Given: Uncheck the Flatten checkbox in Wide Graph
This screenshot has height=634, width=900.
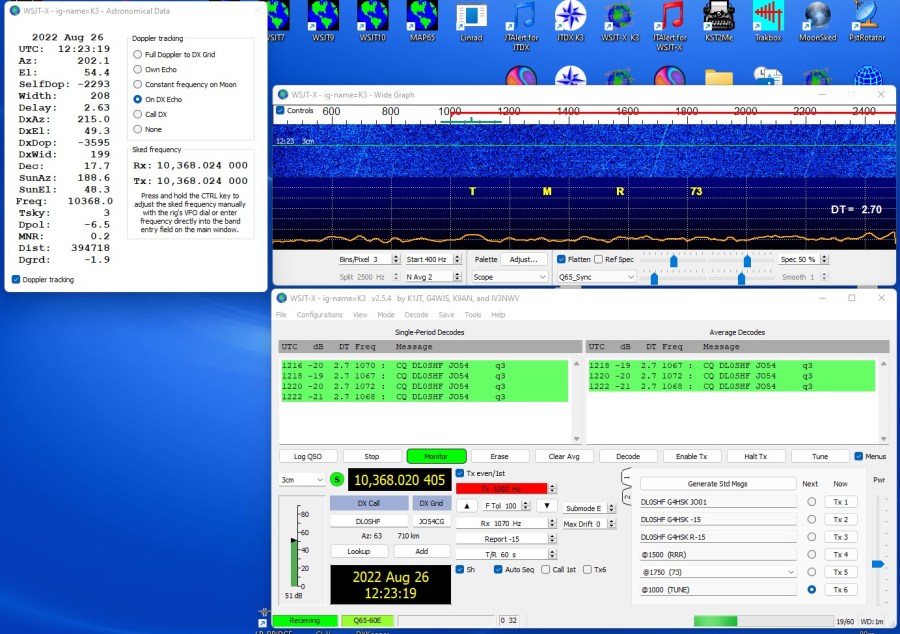Looking at the screenshot, I should pyautogui.click(x=562, y=259).
